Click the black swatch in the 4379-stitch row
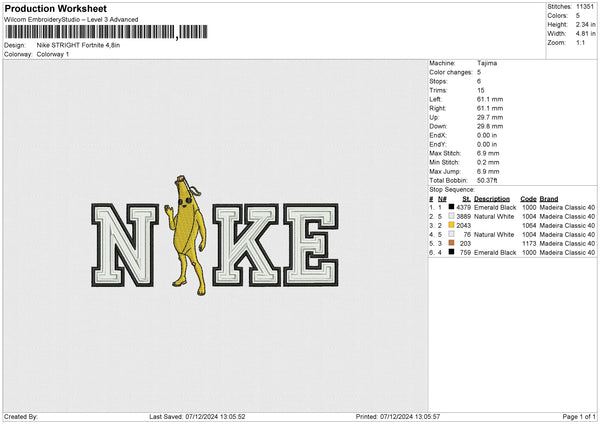Screen dimensions: 600x424 pyautogui.click(x=452, y=207)
